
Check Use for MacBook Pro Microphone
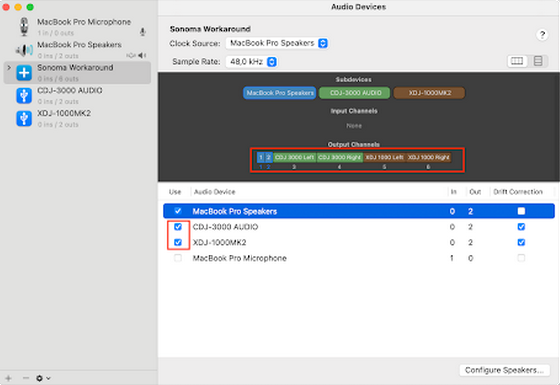178,258
